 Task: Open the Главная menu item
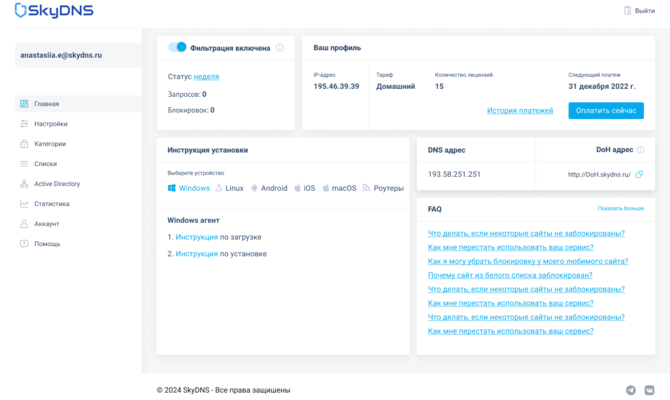[78, 104]
